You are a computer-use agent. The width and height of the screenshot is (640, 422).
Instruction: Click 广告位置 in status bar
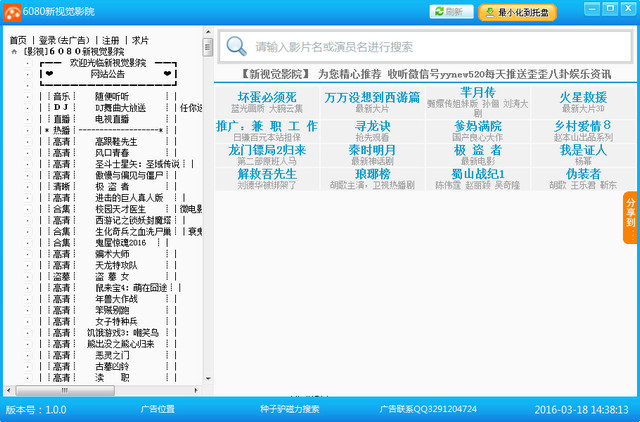tap(158, 409)
